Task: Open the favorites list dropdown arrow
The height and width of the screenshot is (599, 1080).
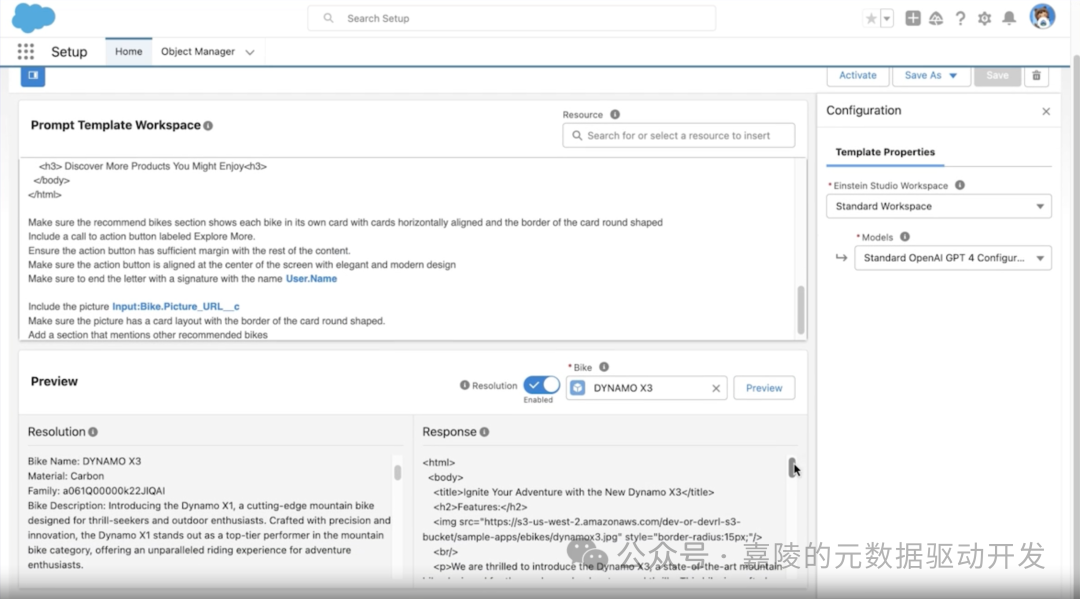Action: pyautogui.click(x=887, y=19)
